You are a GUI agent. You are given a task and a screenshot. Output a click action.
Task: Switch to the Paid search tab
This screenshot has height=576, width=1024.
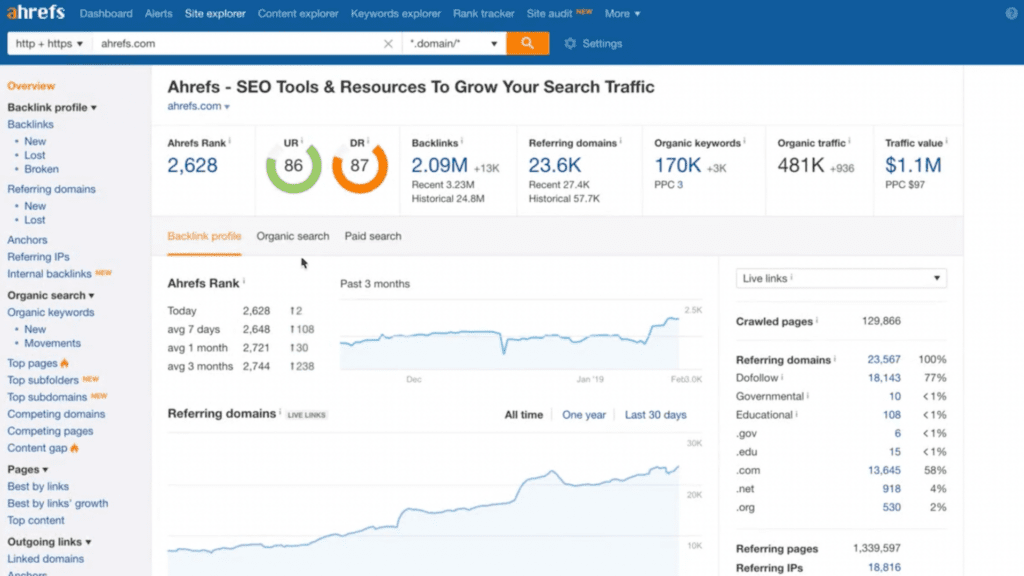pyautogui.click(x=372, y=236)
